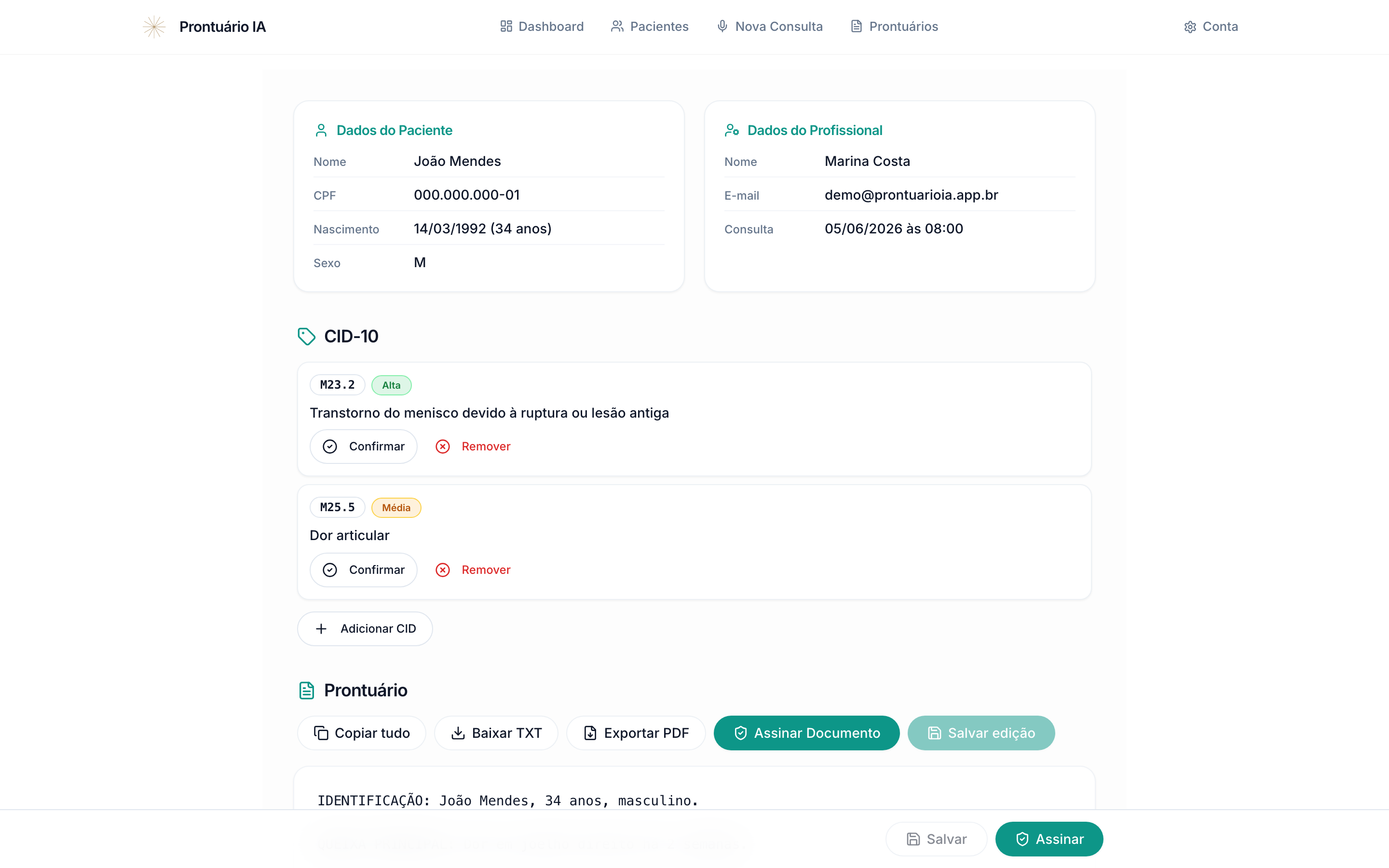Copy the entire prontuário text

point(362,733)
